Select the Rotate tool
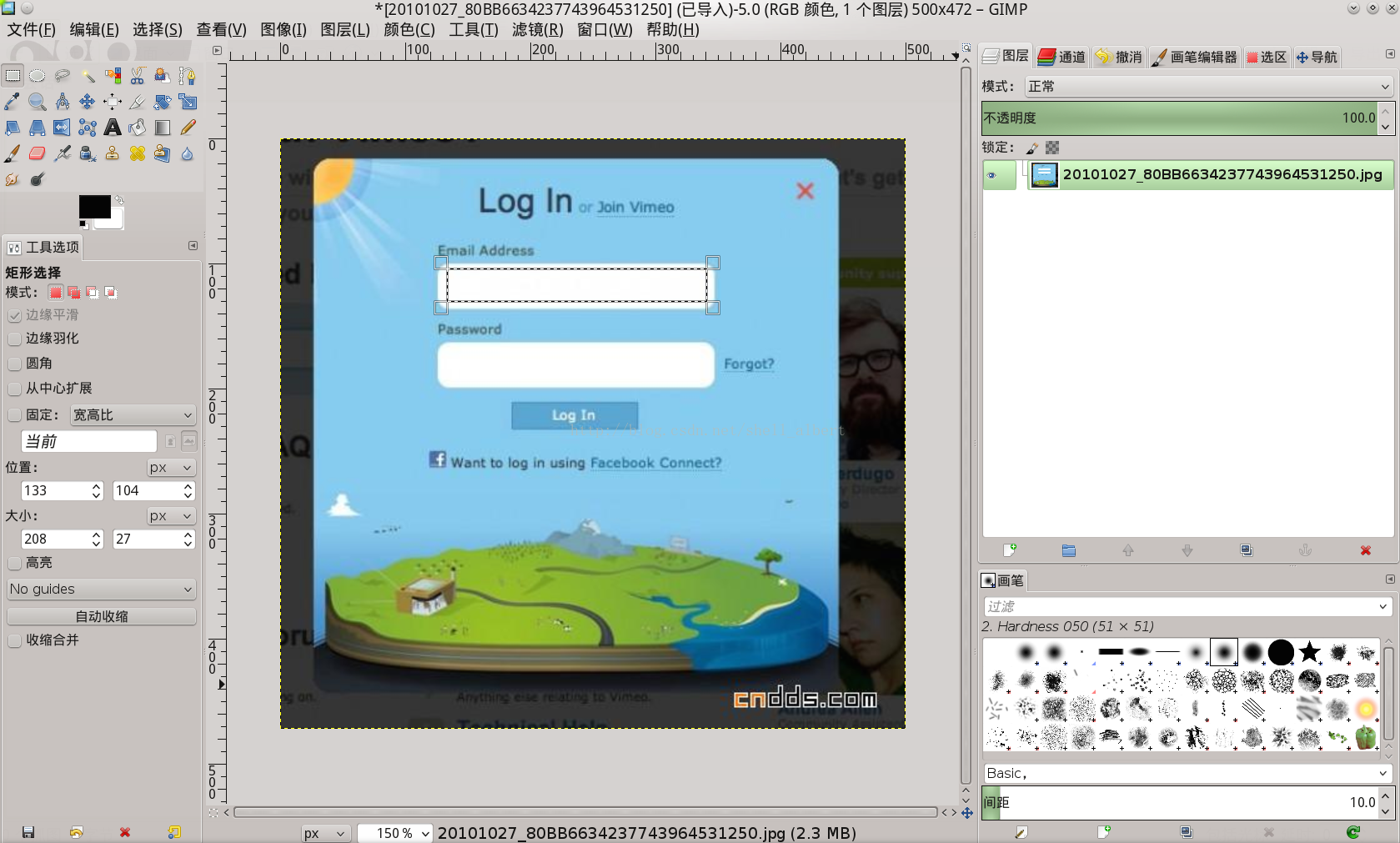 pos(163,102)
